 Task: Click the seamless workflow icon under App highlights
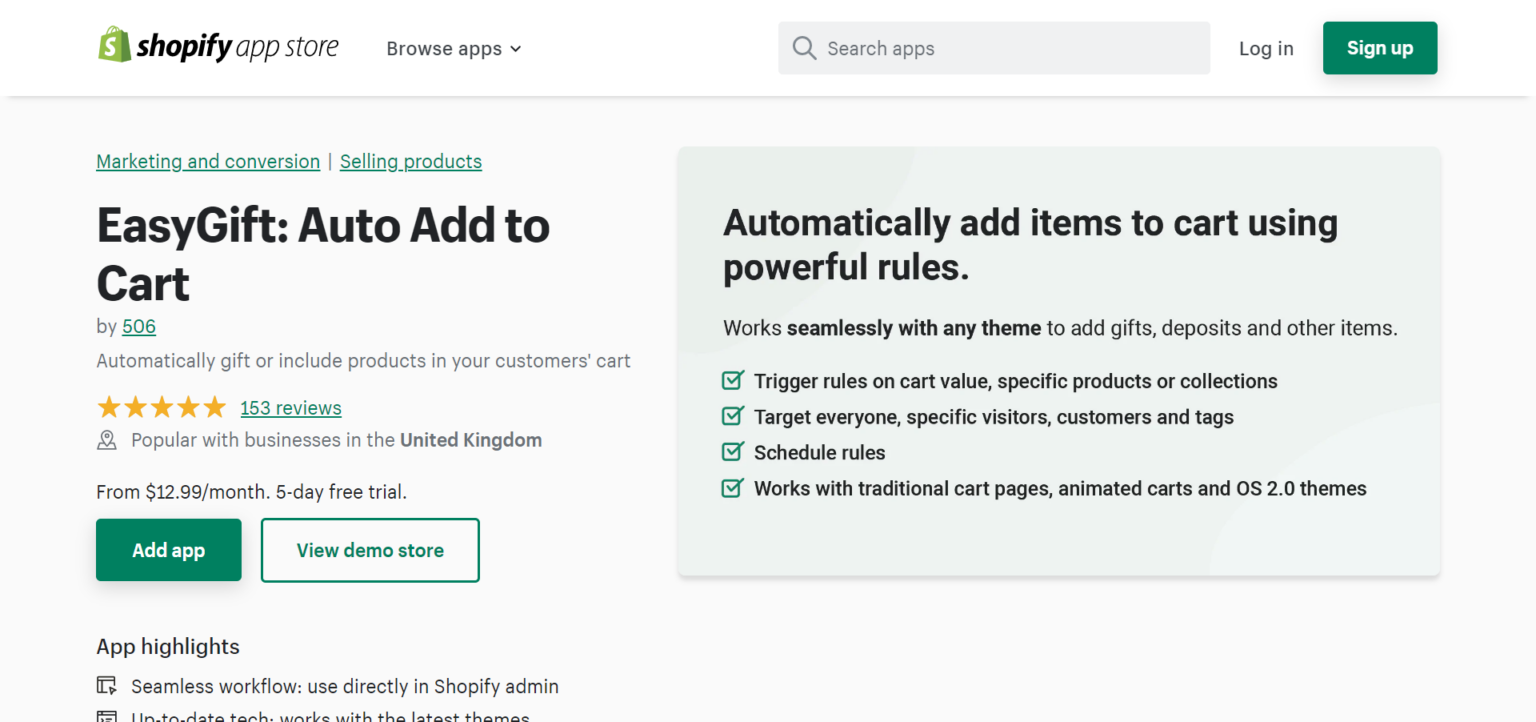106,685
